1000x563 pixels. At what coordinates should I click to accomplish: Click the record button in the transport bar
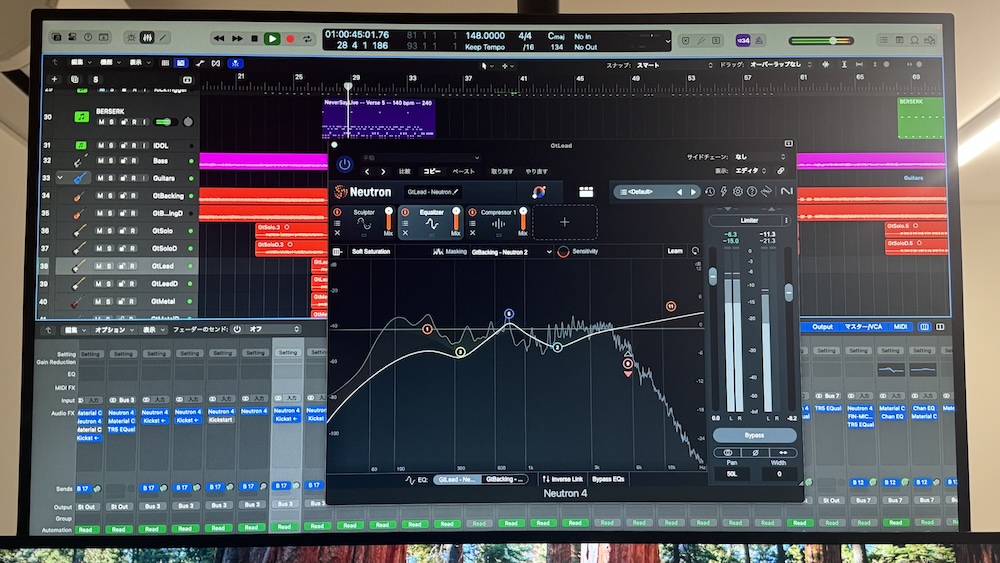coord(291,39)
